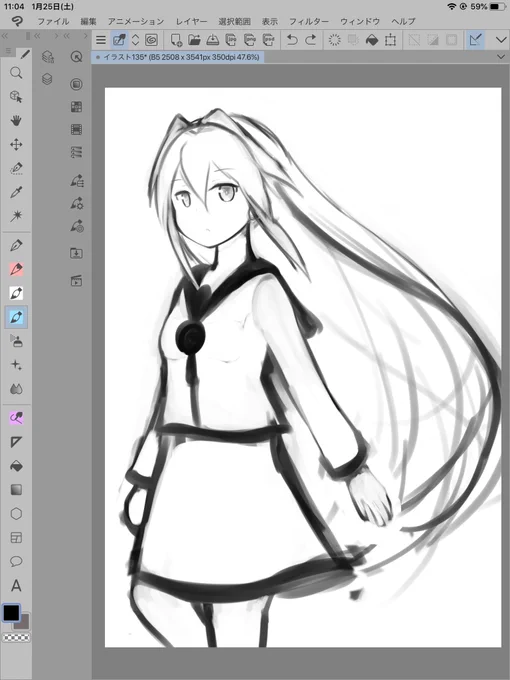The image size is (510, 680).
Task: Open the material download folder palette
Action: pyautogui.click(x=76, y=253)
